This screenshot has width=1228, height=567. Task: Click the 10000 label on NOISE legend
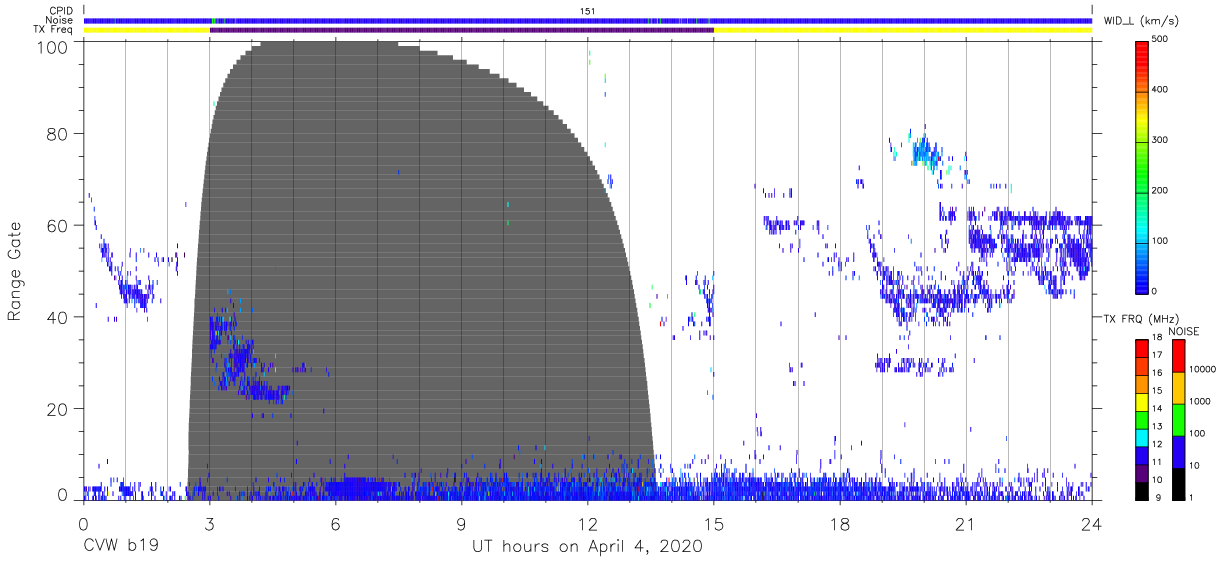click(x=1204, y=369)
